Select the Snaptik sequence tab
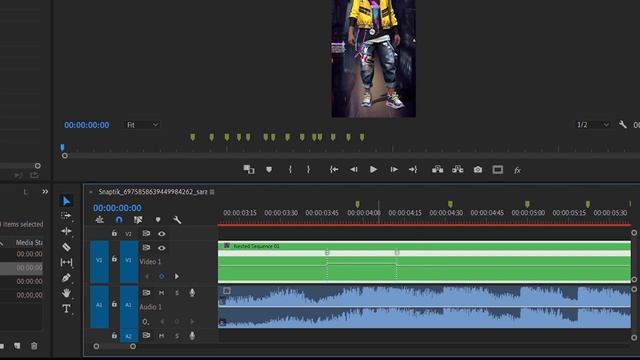The image size is (640, 360). click(153, 192)
